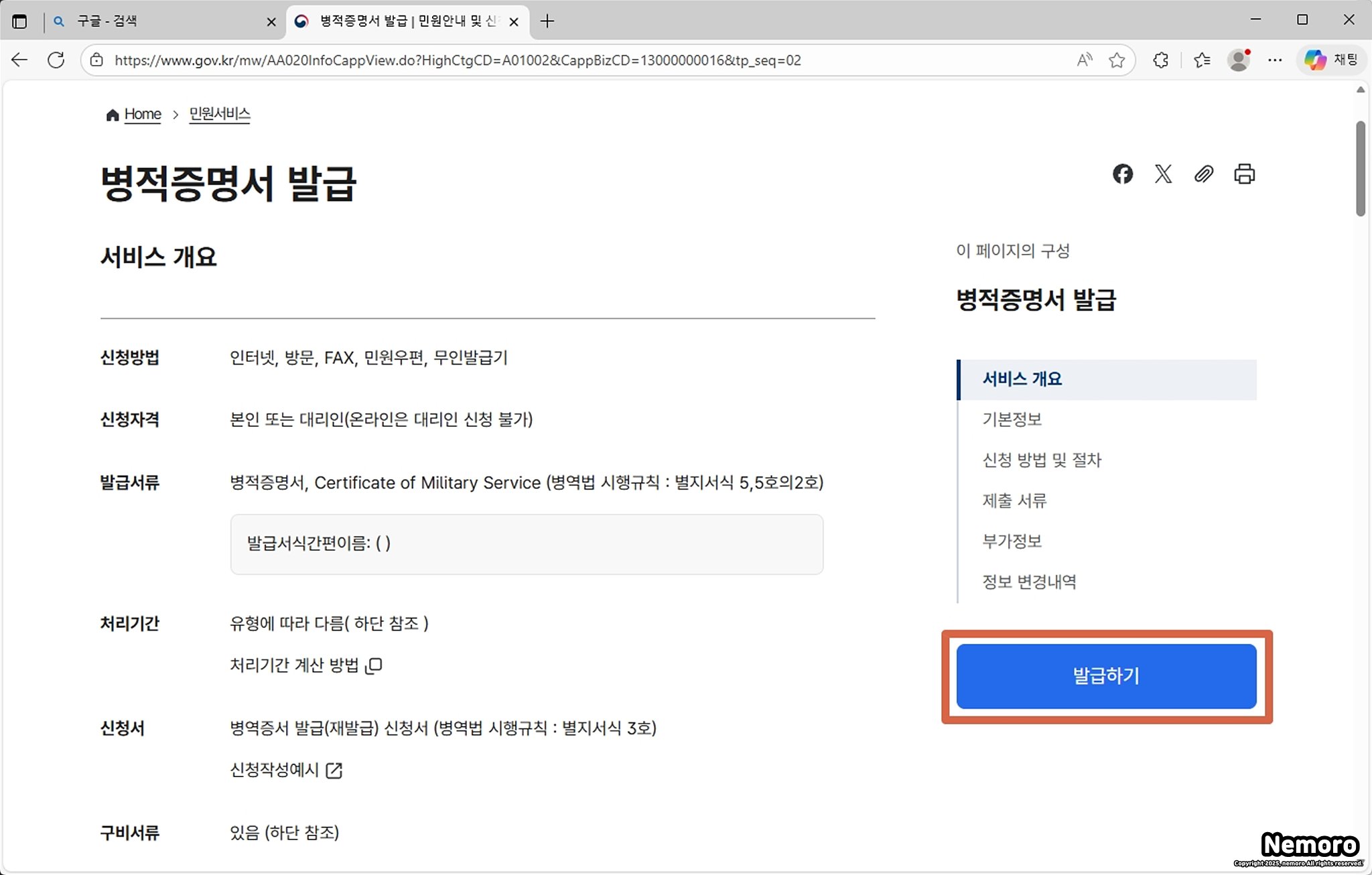Viewport: 1372px width, 875px height.
Task: Add page to favorites star
Action: click(x=1117, y=60)
